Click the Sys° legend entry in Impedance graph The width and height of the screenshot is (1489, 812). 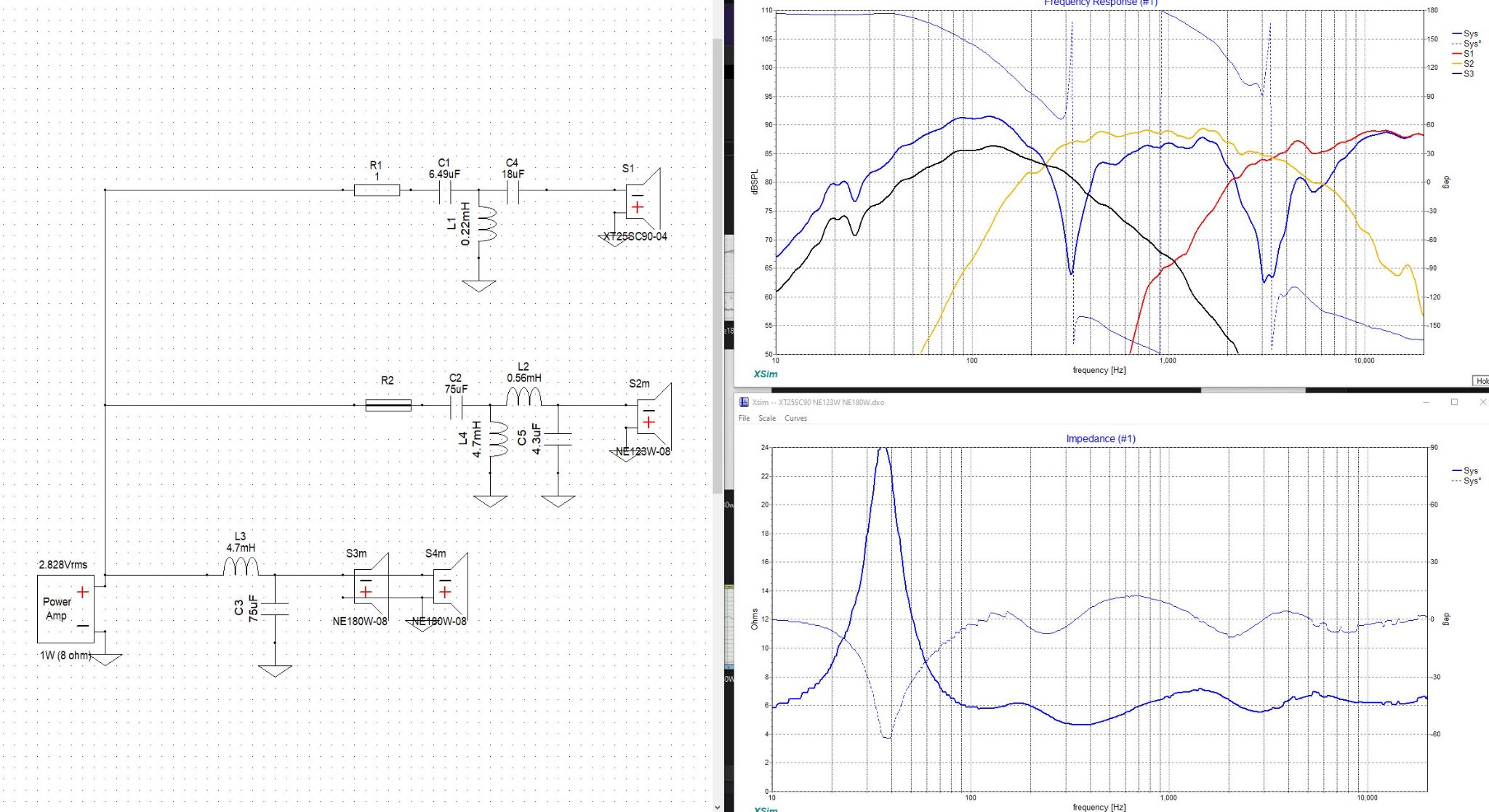1466,481
